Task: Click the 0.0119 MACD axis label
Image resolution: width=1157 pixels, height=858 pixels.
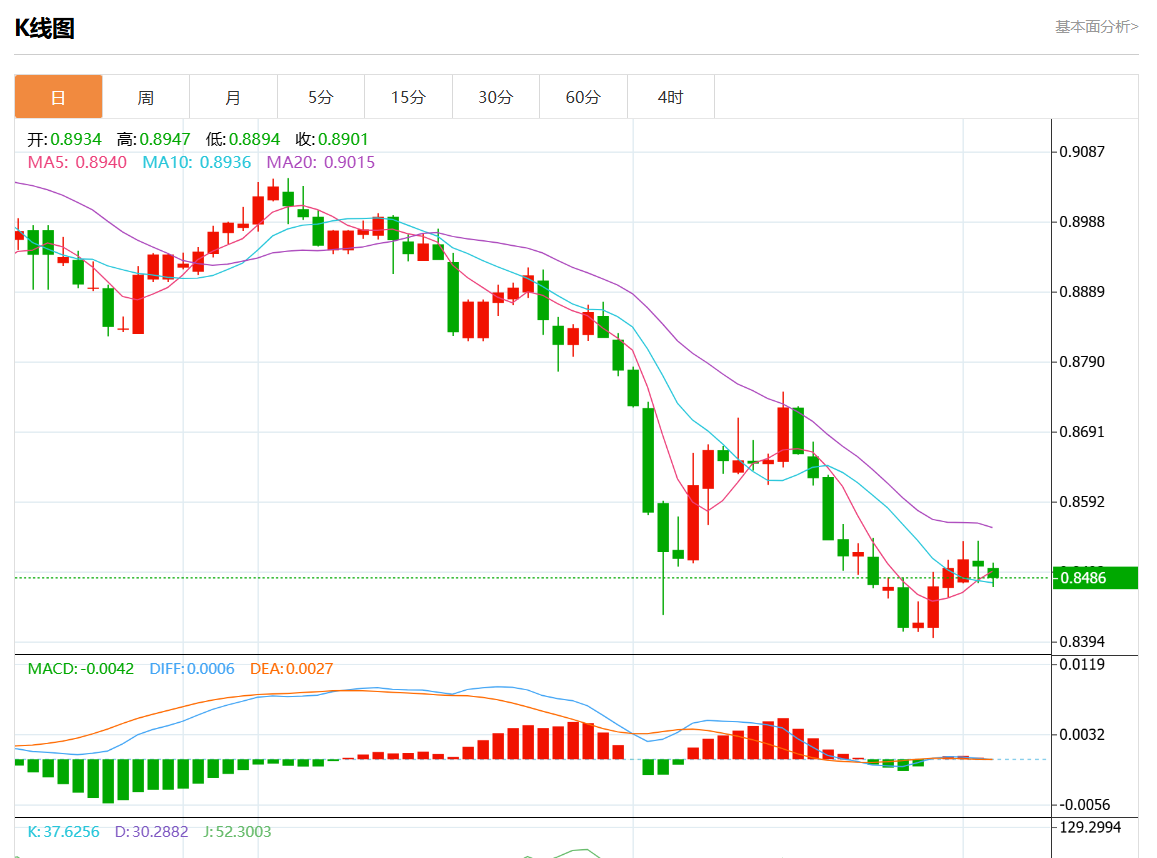Action: click(1082, 665)
